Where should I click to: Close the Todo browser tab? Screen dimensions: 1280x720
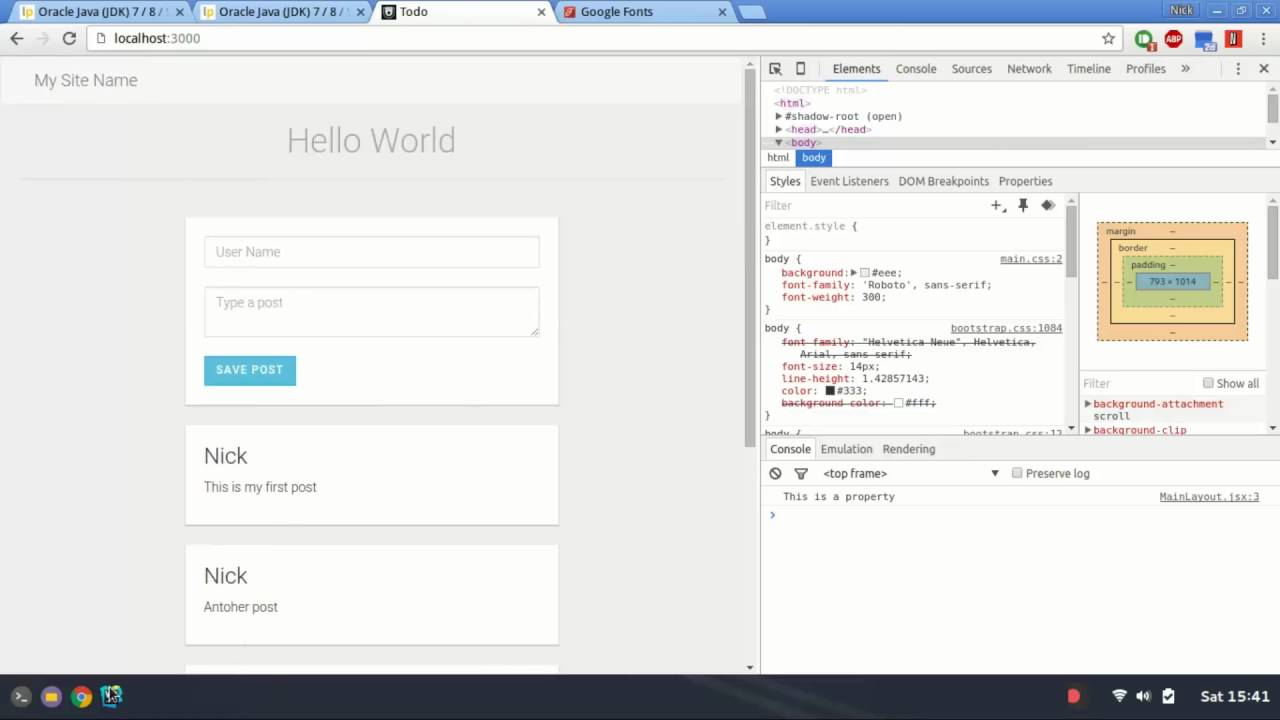[542, 12]
